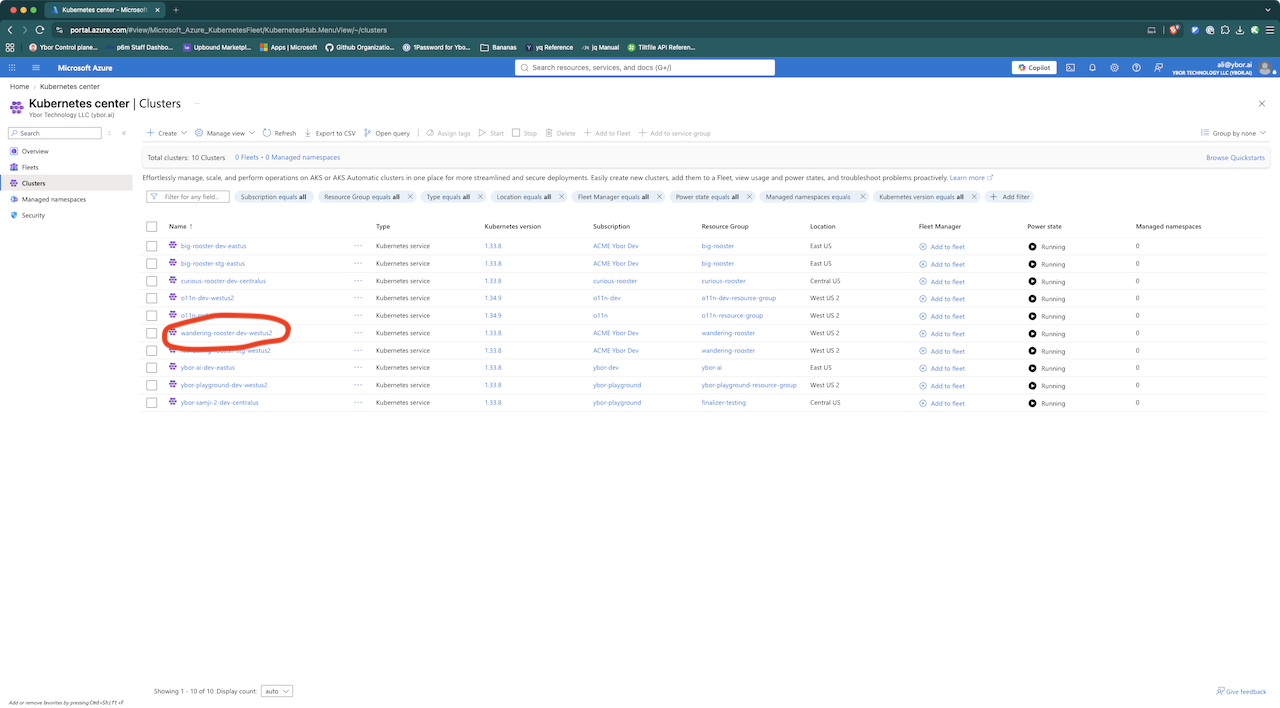The image size is (1280, 708).
Task: Remove the Resource Group equals all filter
Action: 410,197
